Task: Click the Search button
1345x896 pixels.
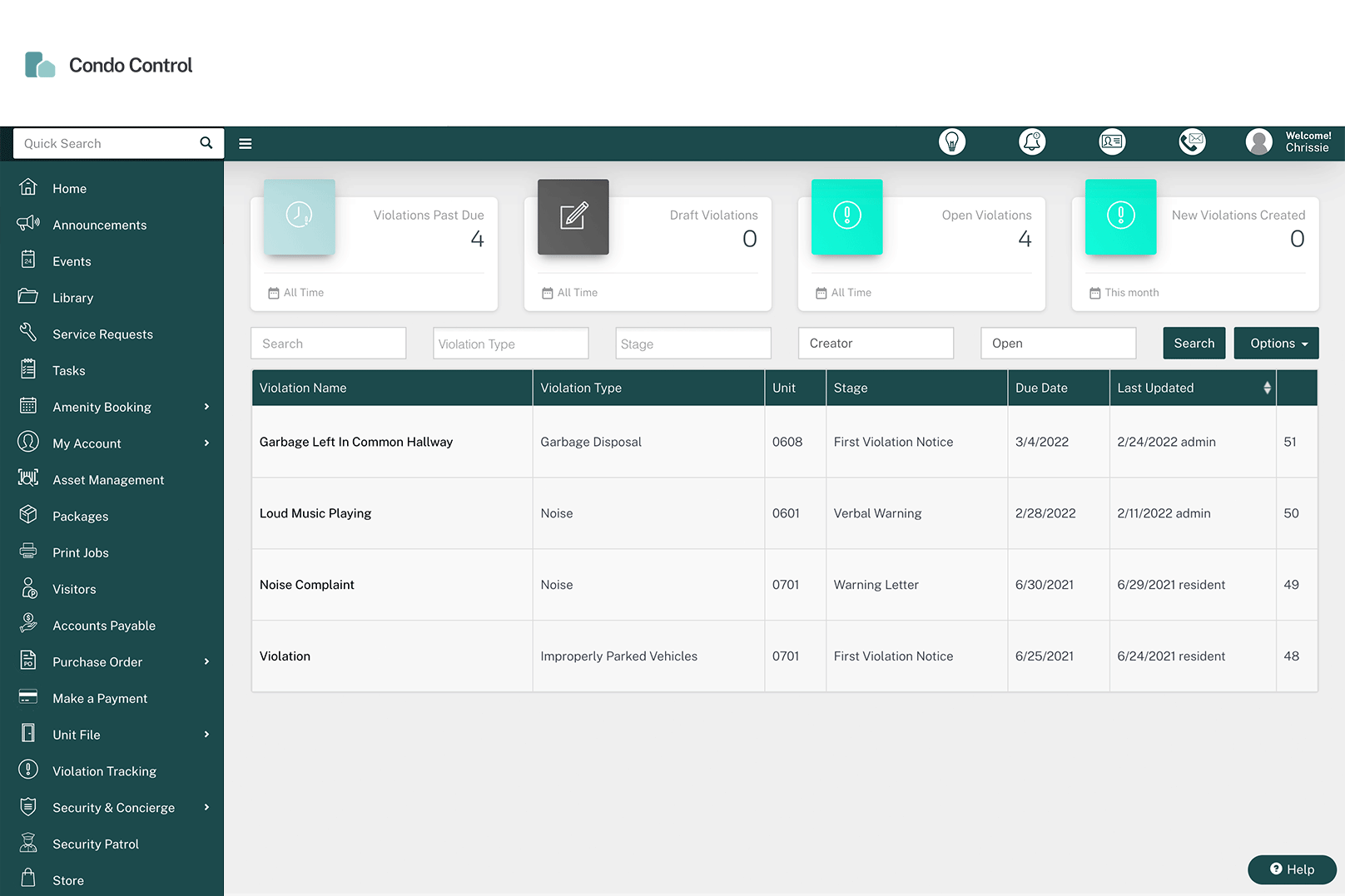Action: tap(1194, 343)
